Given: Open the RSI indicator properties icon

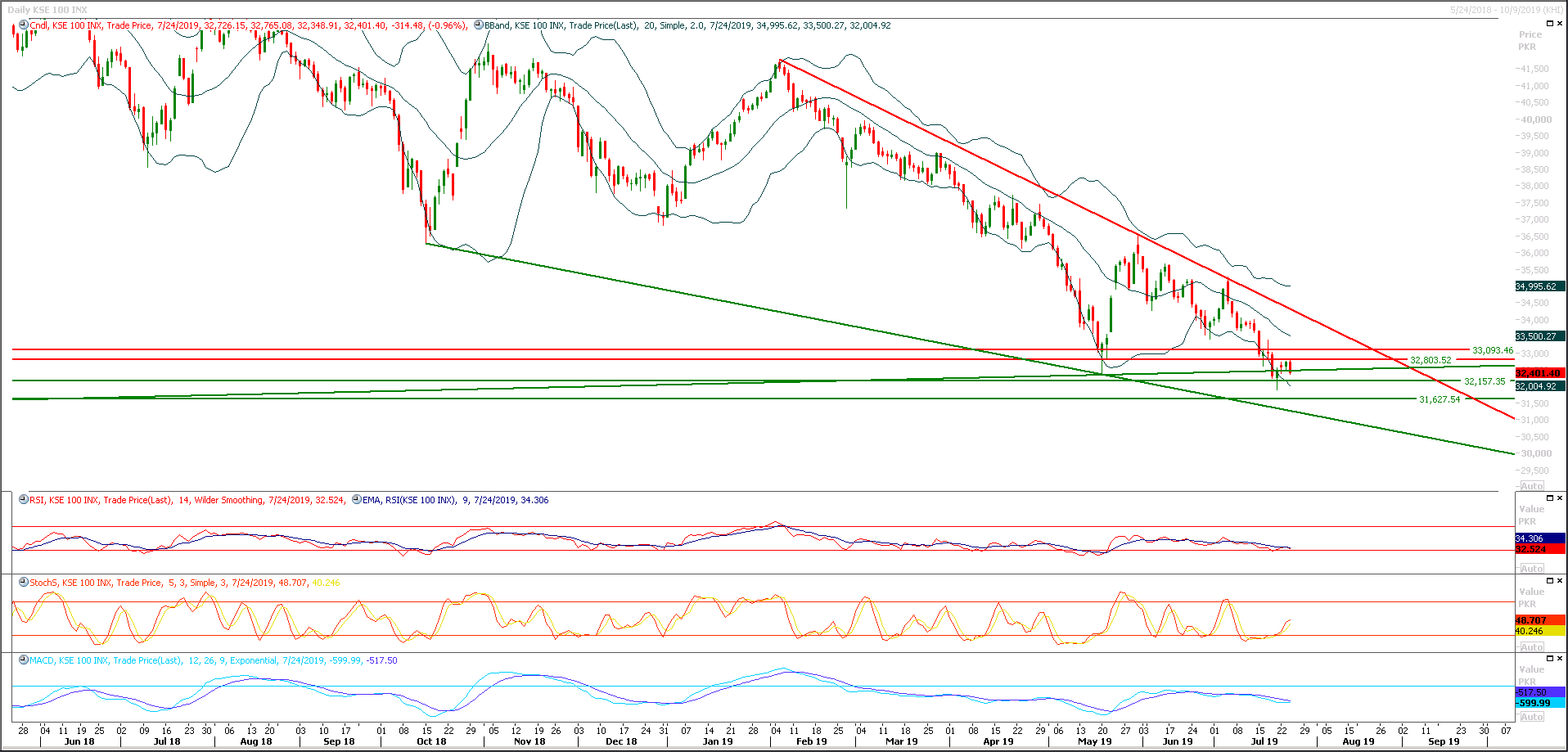Looking at the screenshot, I should tap(22, 500).
